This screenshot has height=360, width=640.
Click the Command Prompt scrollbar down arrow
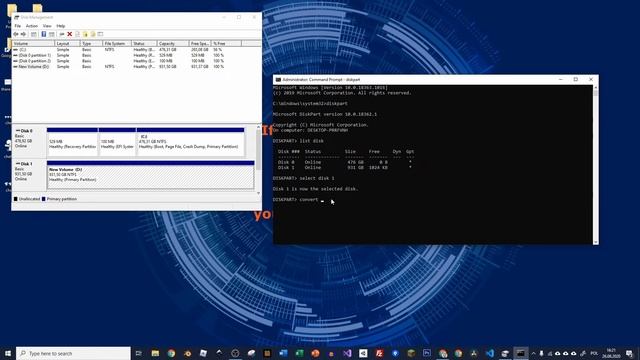pyautogui.click(x=596, y=242)
